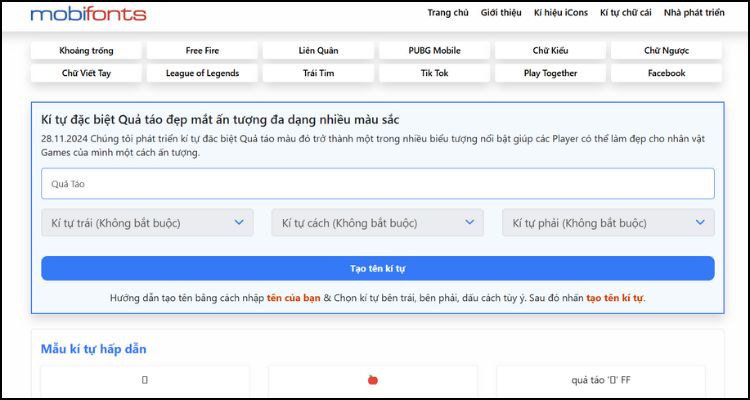Select the Chữ Ngược category

click(666, 50)
